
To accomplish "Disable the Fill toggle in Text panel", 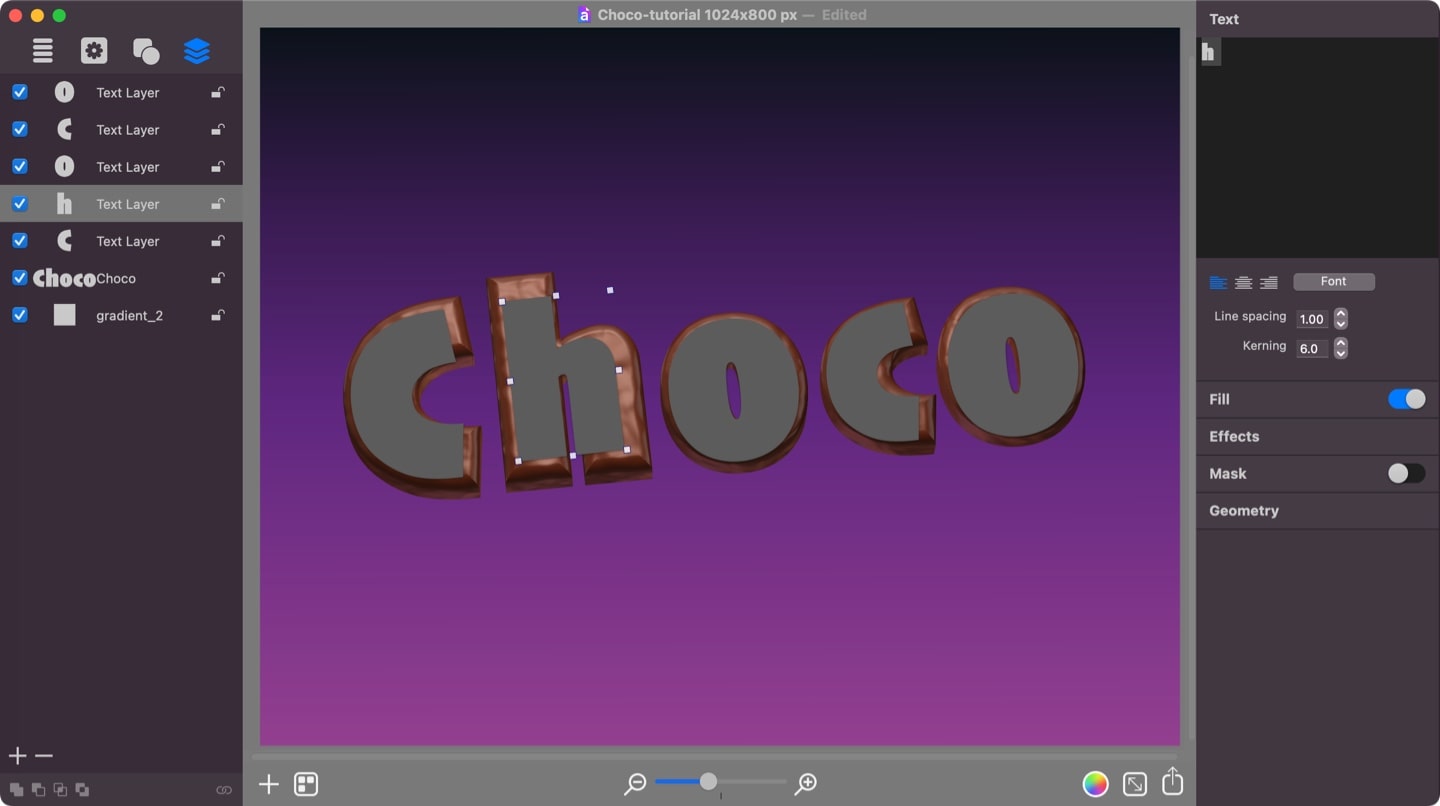I will tap(1406, 398).
